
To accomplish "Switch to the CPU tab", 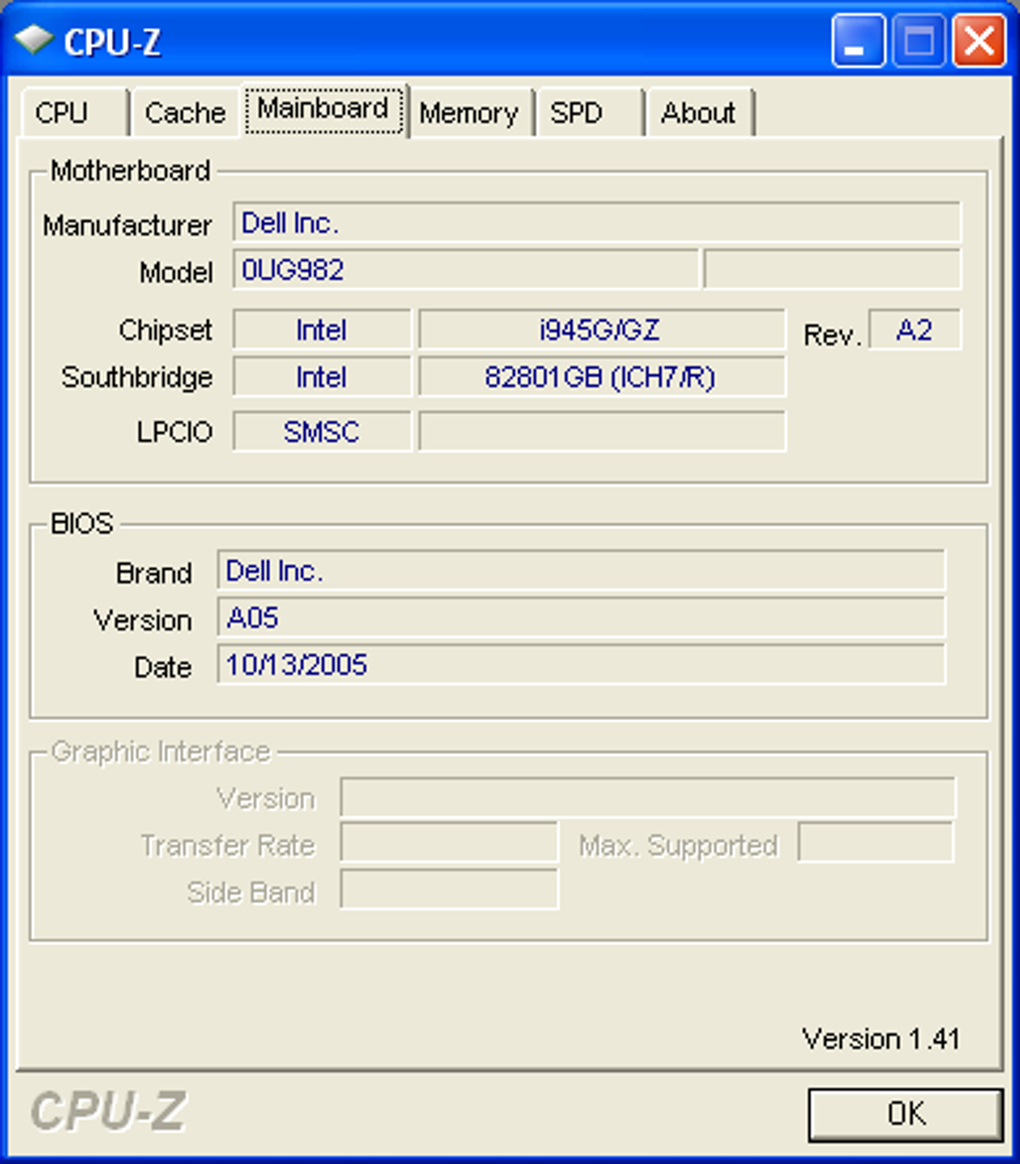I will pyautogui.click(x=74, y=113).
